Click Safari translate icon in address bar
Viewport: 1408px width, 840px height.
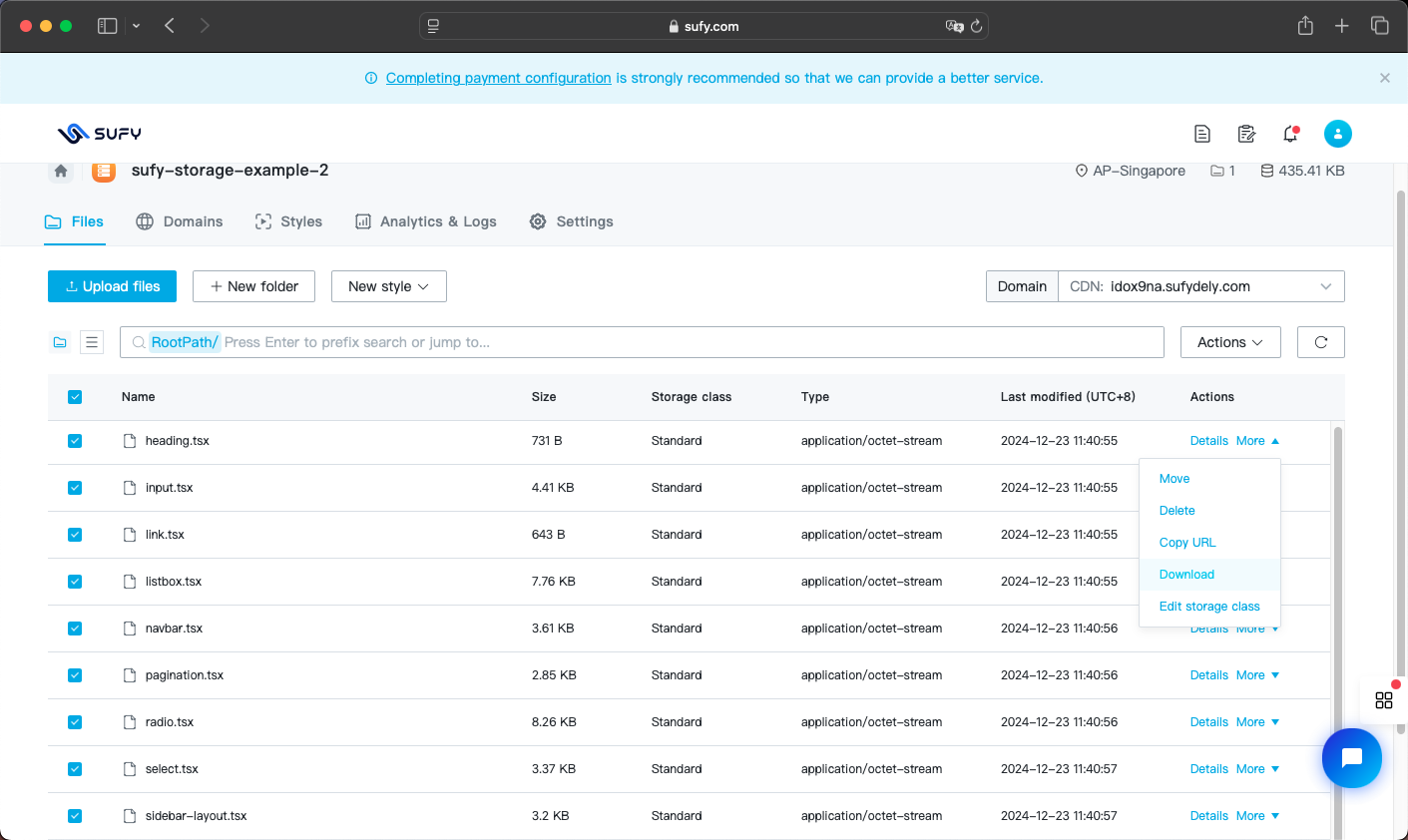coord(954,26)
